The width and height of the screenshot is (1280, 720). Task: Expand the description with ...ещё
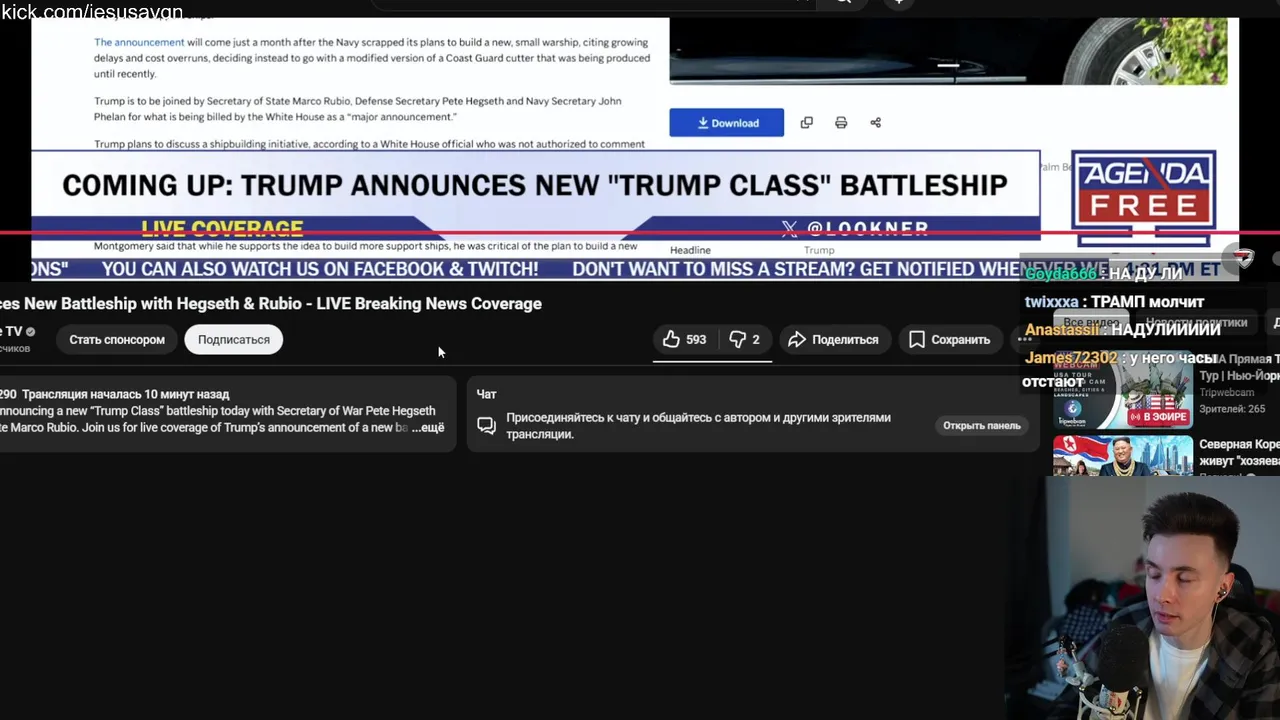[428, 428]
